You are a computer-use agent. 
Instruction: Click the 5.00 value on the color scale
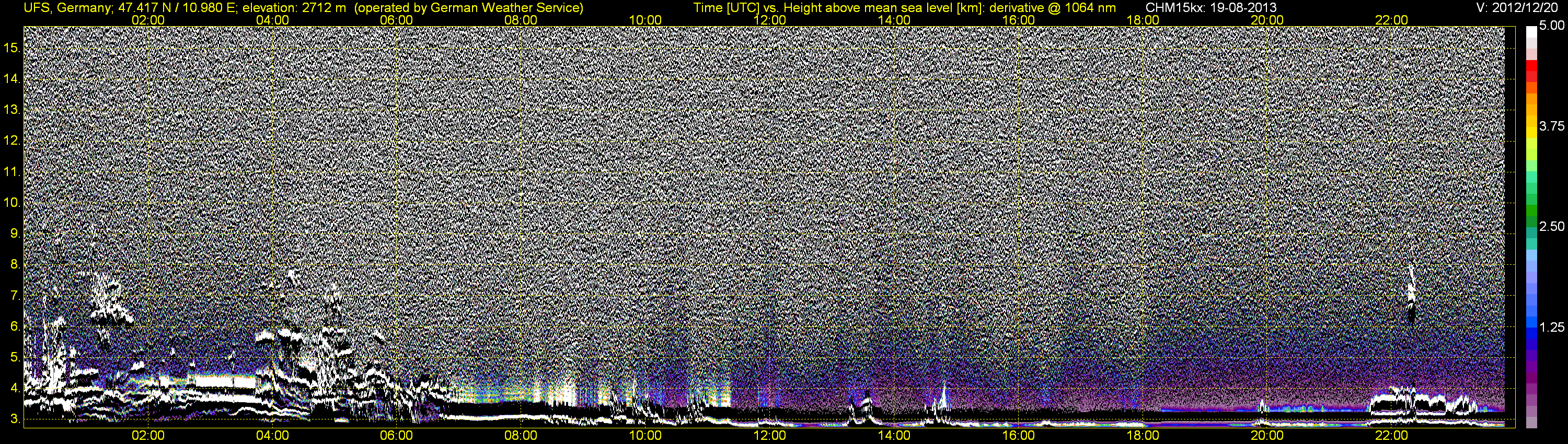[1552, 26]
